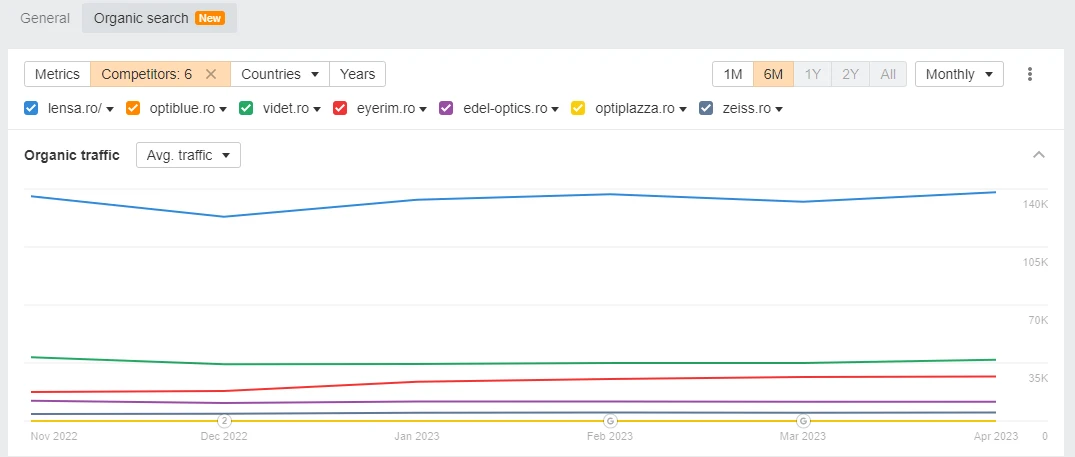Disable the edel-optics.ro checkbox

click(446, 108)
